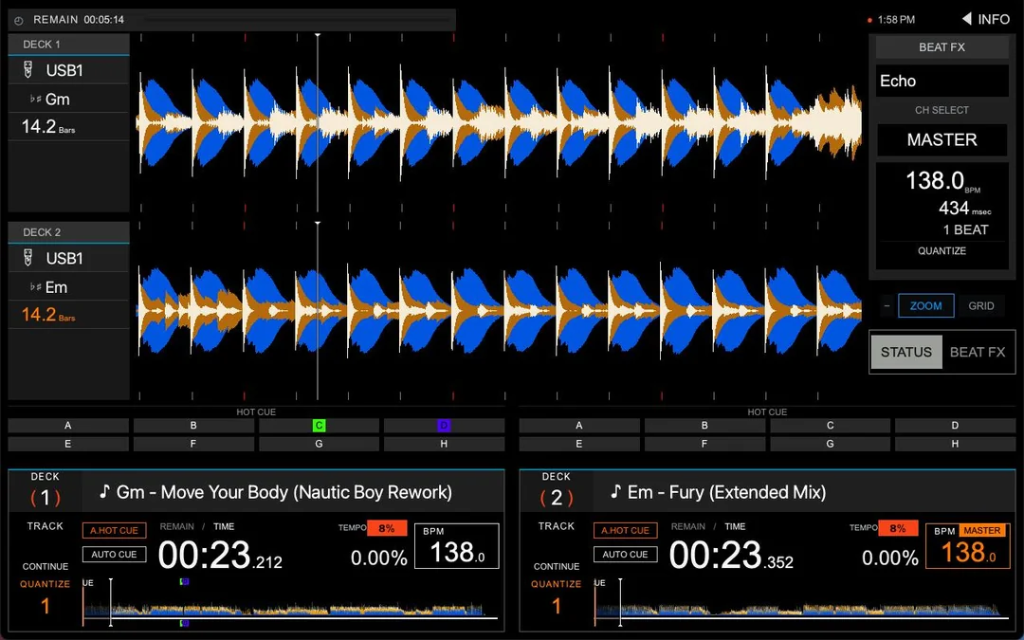
Task: Click the music note icon on Deck 2 title
Action: (x=615, y=491)
